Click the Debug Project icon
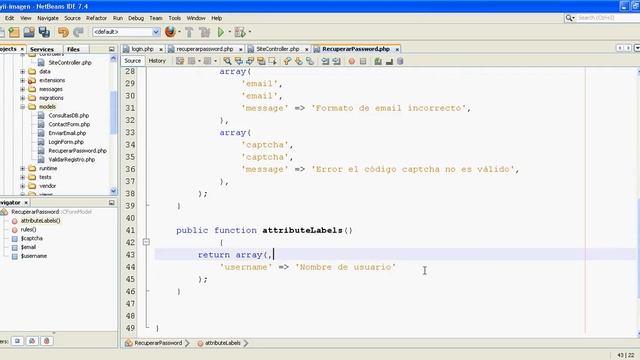Screen dimensions: 640x360 [x=240, y=32]
